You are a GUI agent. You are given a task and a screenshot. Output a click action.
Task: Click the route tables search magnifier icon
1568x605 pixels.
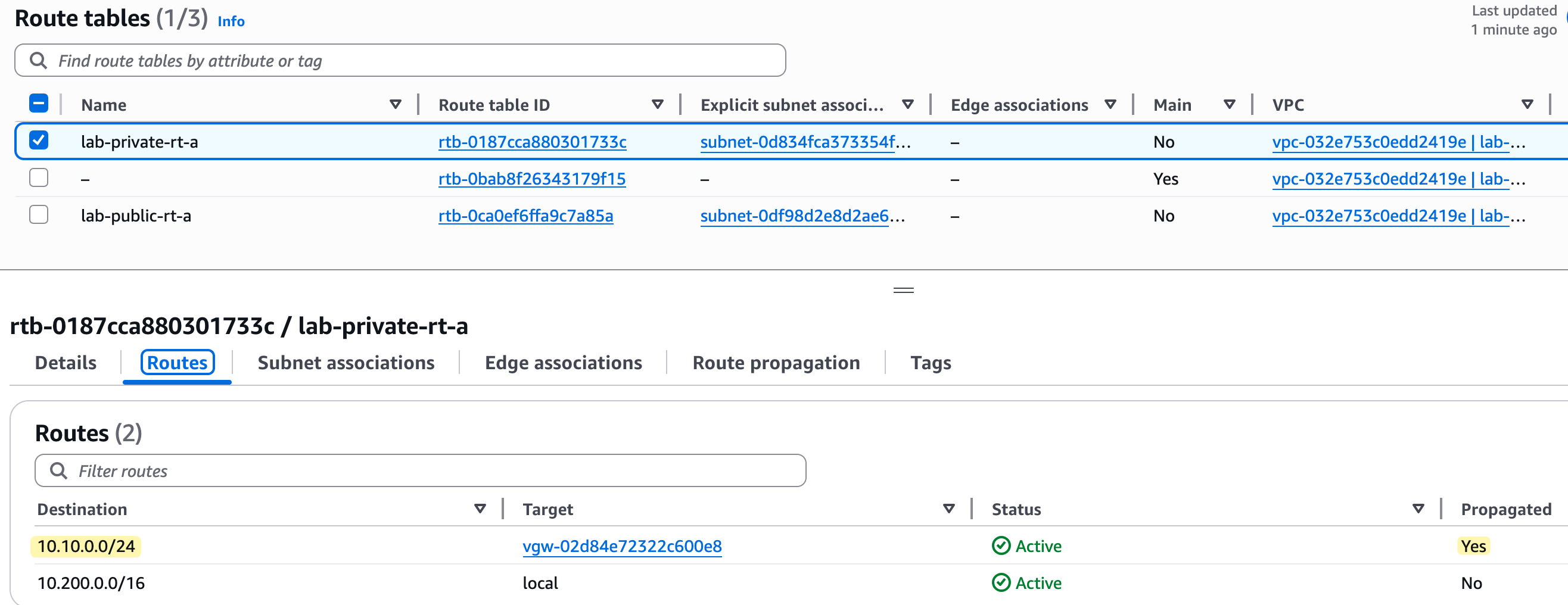(38, 60)
